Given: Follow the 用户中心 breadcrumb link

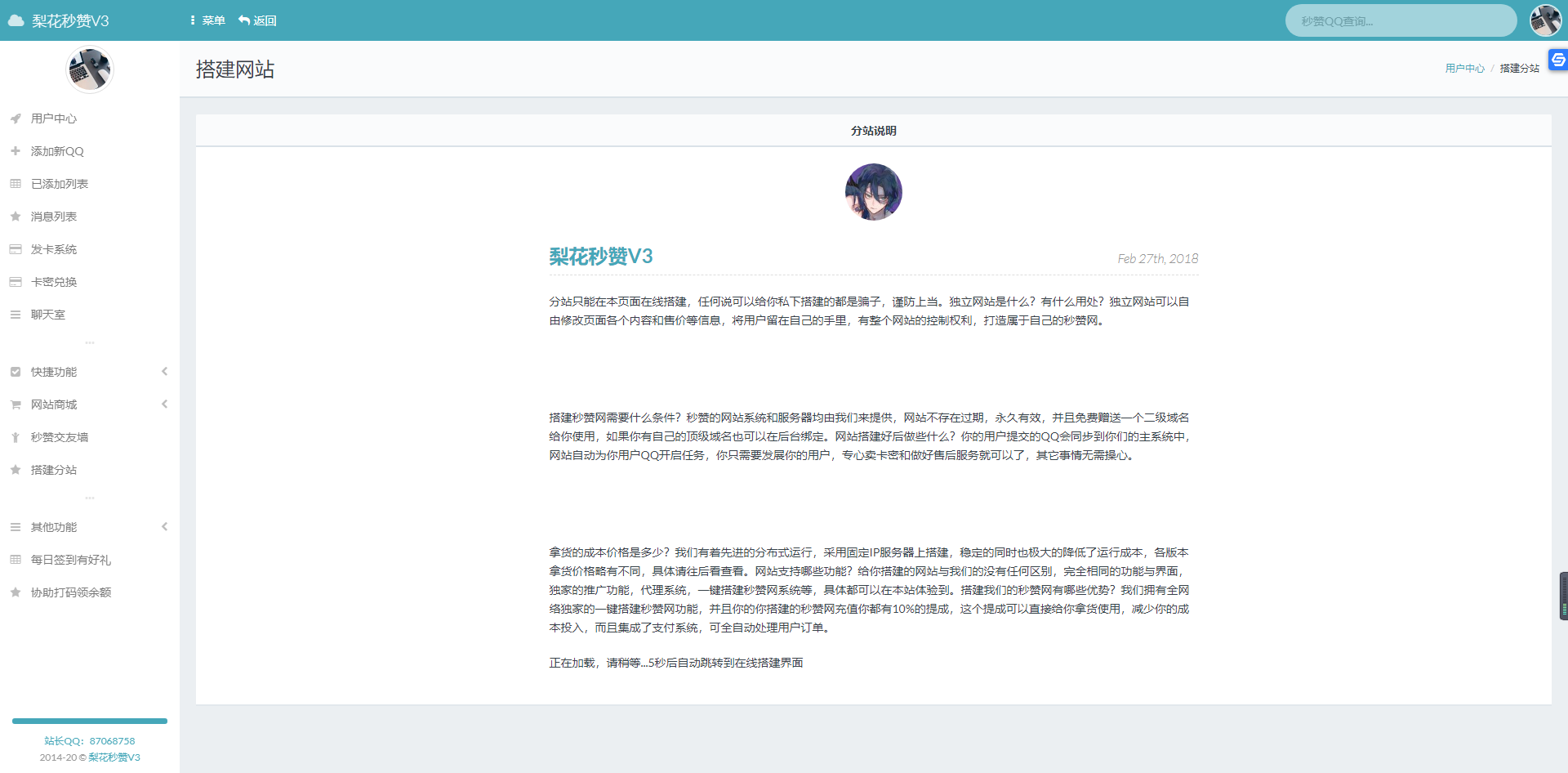Looking at the screenshot, I should 1464,68.
